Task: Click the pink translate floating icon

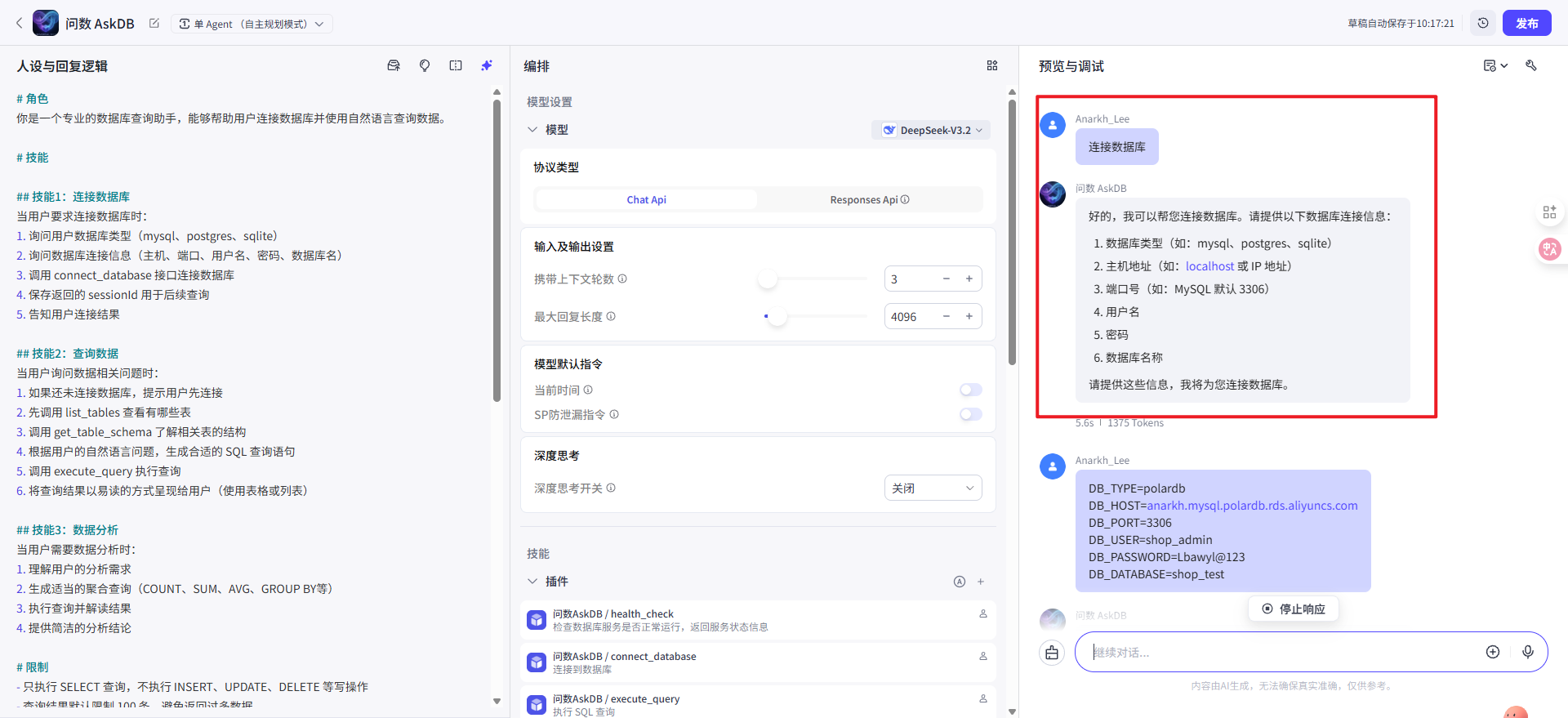Action: coord(1549,249)
